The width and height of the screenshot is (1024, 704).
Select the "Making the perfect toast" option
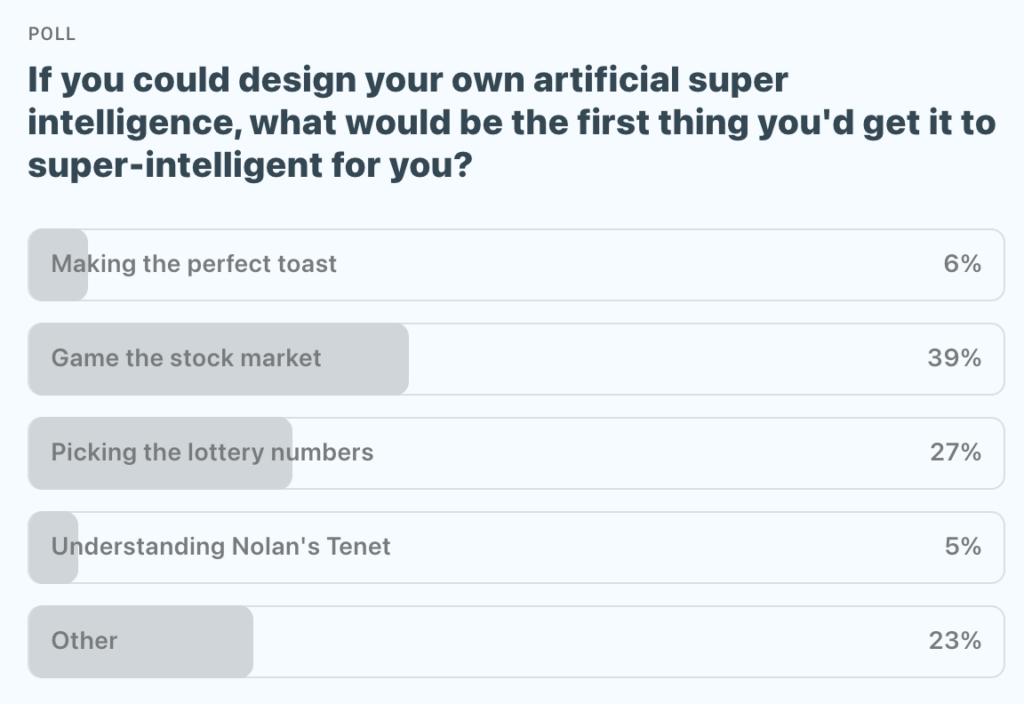(194, 264)
